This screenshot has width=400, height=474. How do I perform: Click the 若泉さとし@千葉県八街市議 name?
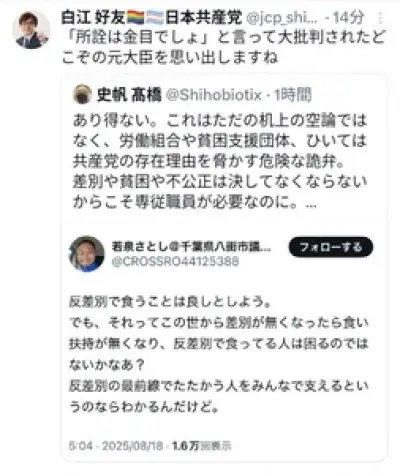[x=191, y=246]
